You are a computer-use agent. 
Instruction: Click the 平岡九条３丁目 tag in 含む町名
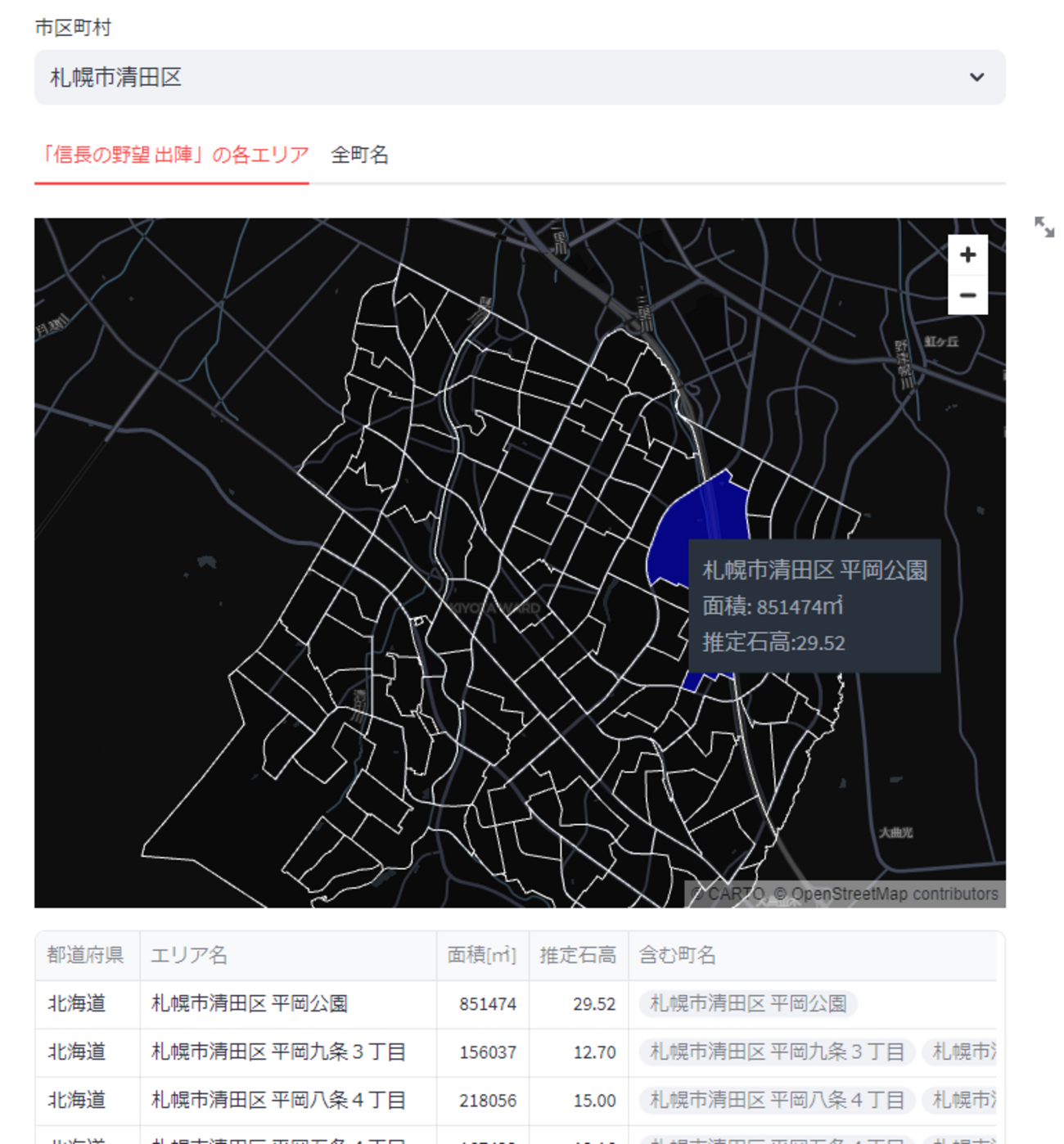(777, 1052)
